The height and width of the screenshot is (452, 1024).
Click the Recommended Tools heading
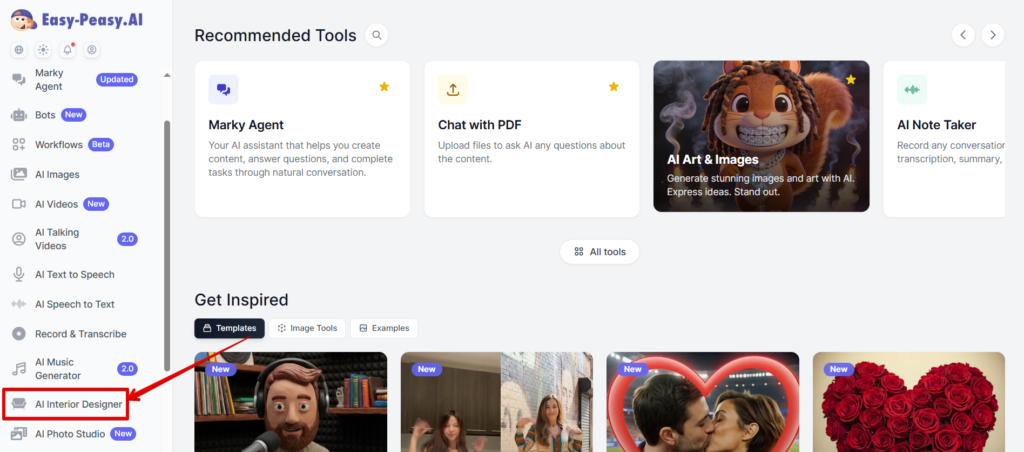[276, 35]
